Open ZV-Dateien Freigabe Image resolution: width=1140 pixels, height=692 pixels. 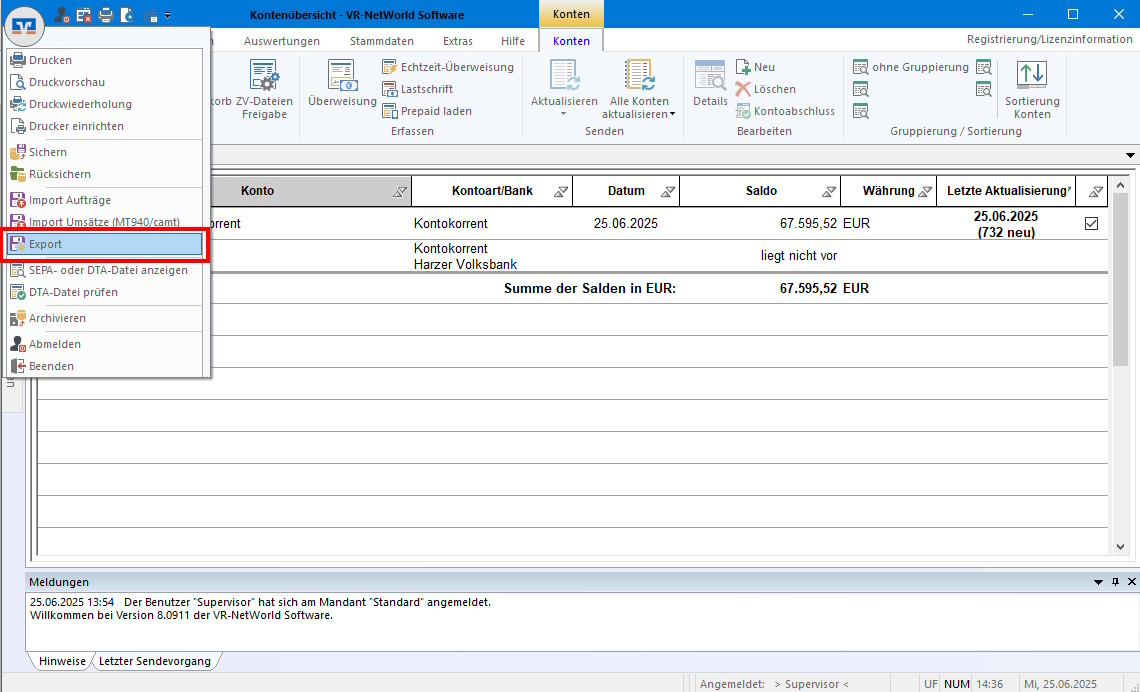click(264, 89)
